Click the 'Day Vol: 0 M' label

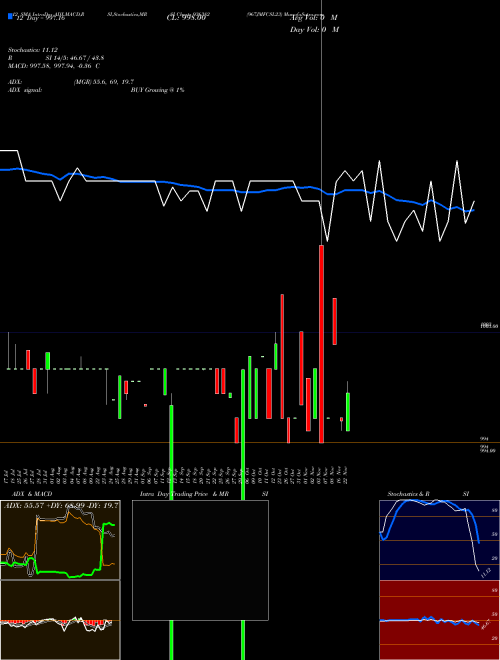click(x=314, y=29)
